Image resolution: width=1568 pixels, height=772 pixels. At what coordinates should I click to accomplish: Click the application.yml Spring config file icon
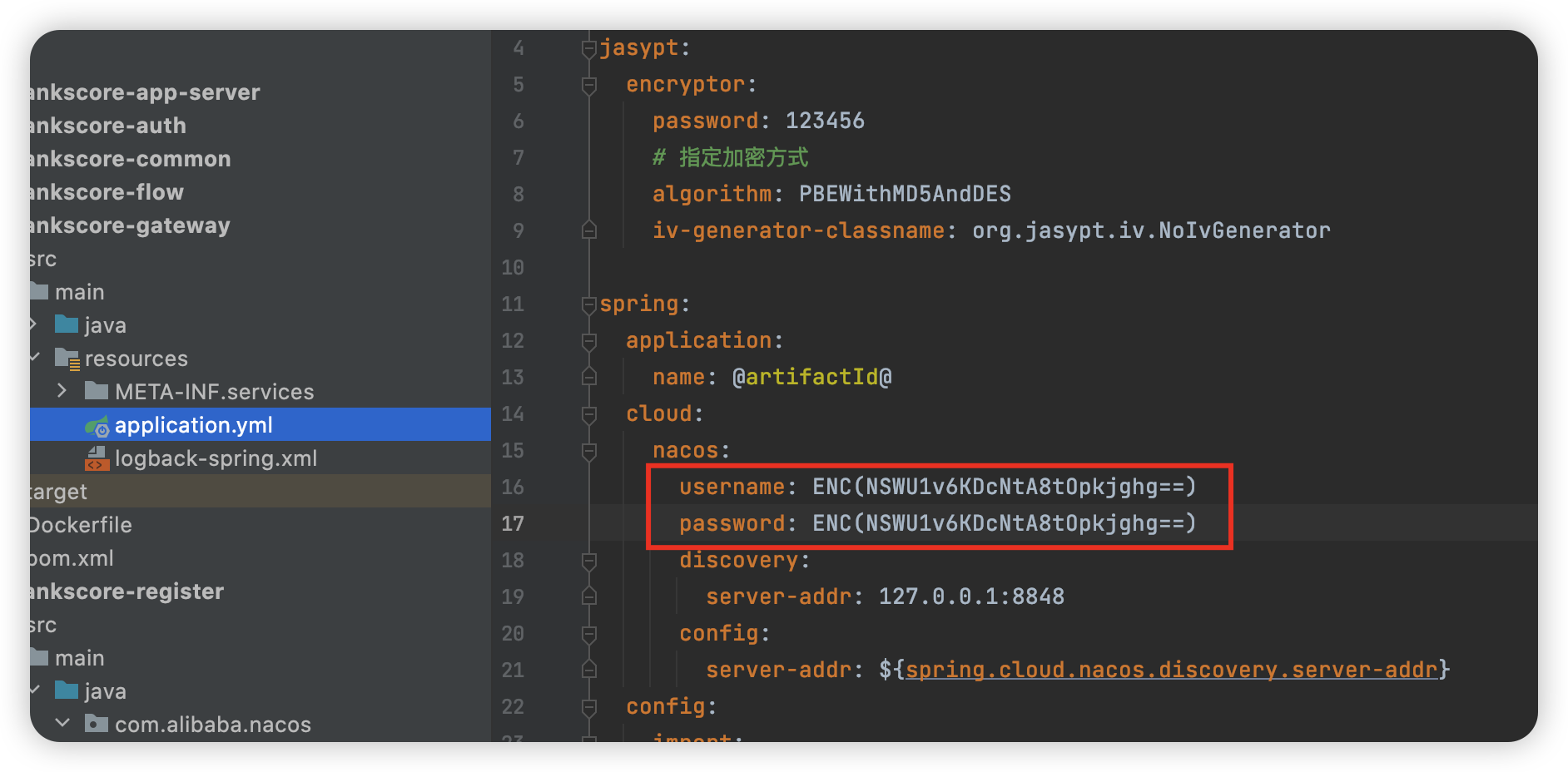(97, 427)
